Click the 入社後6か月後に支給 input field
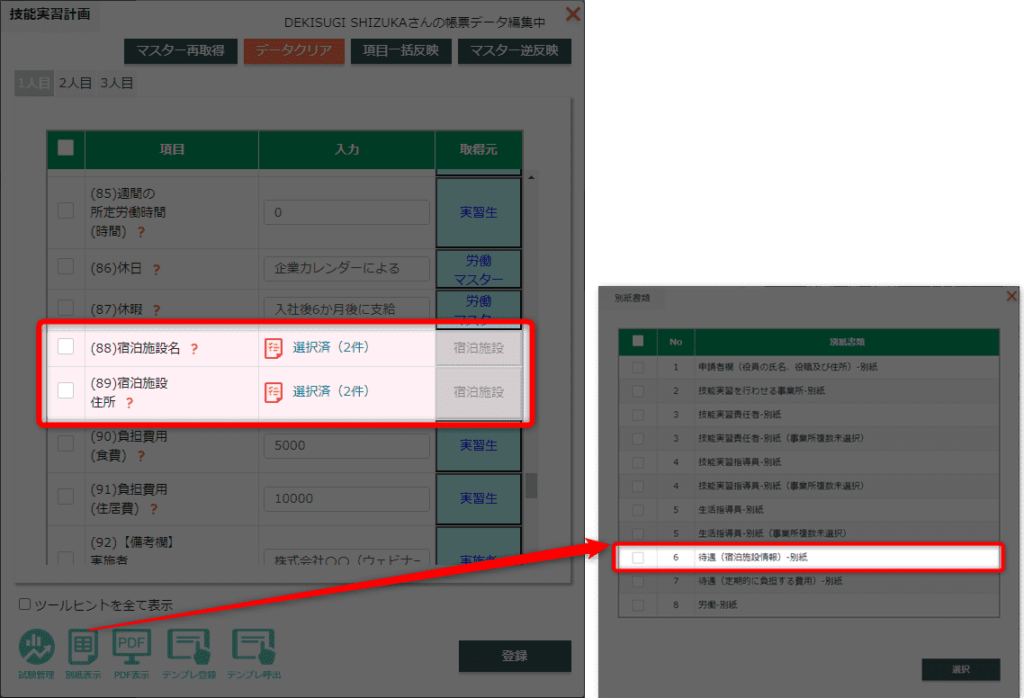Screen dimensions: 1024x698 [347, 309]
